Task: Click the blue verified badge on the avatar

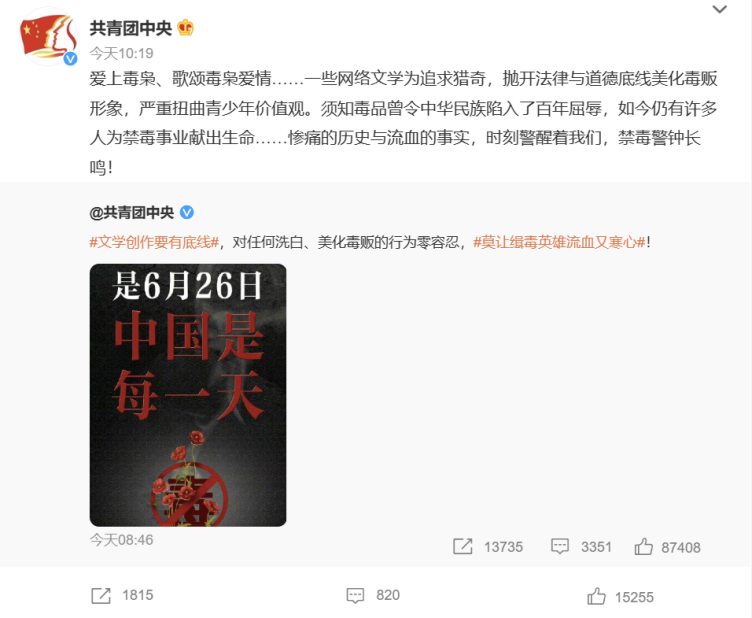Action: pyautogui.click(x=70, y=58)
